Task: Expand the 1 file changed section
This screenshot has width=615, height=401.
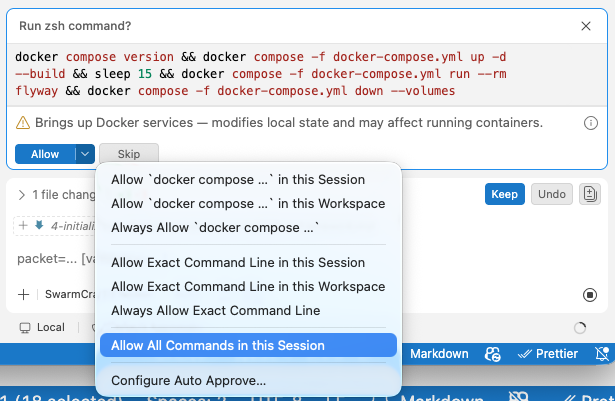Action: pos(22,195)
